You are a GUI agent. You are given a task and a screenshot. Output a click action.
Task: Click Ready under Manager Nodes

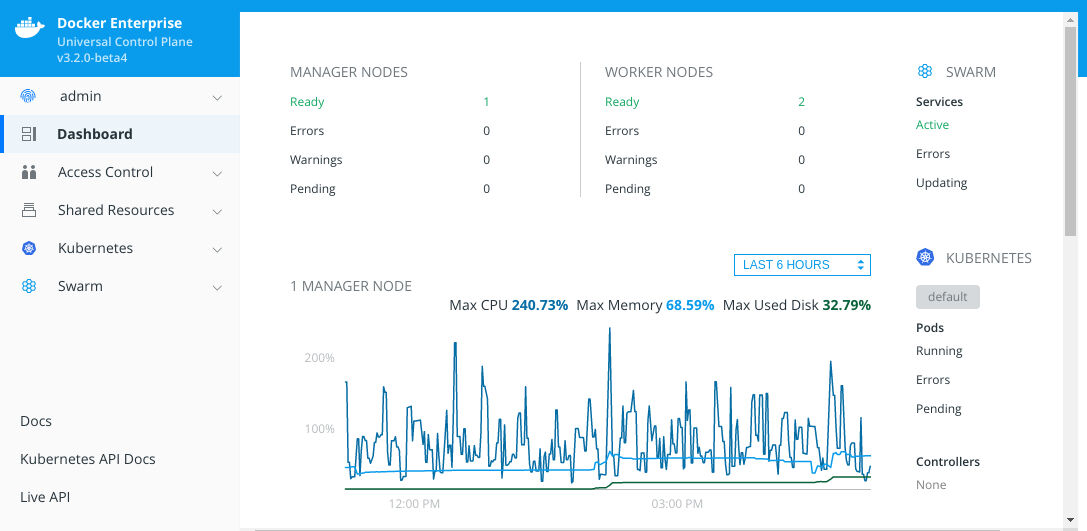[x=307, y=102]
